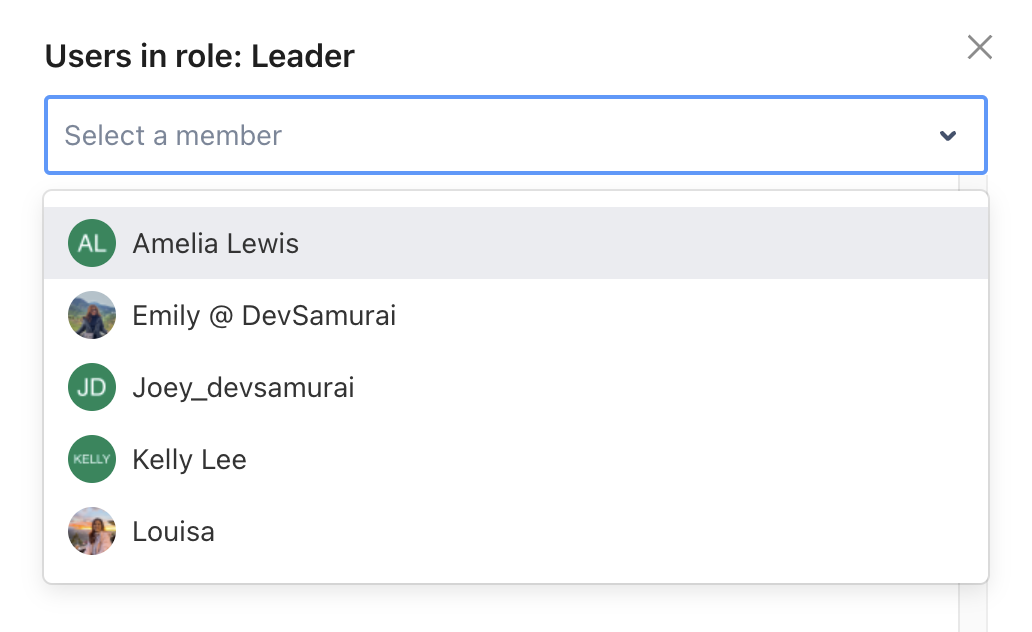1032x632 pixels.
Task: Select Kelly Lee from the dropdown
Action: (x=189, y=460)
